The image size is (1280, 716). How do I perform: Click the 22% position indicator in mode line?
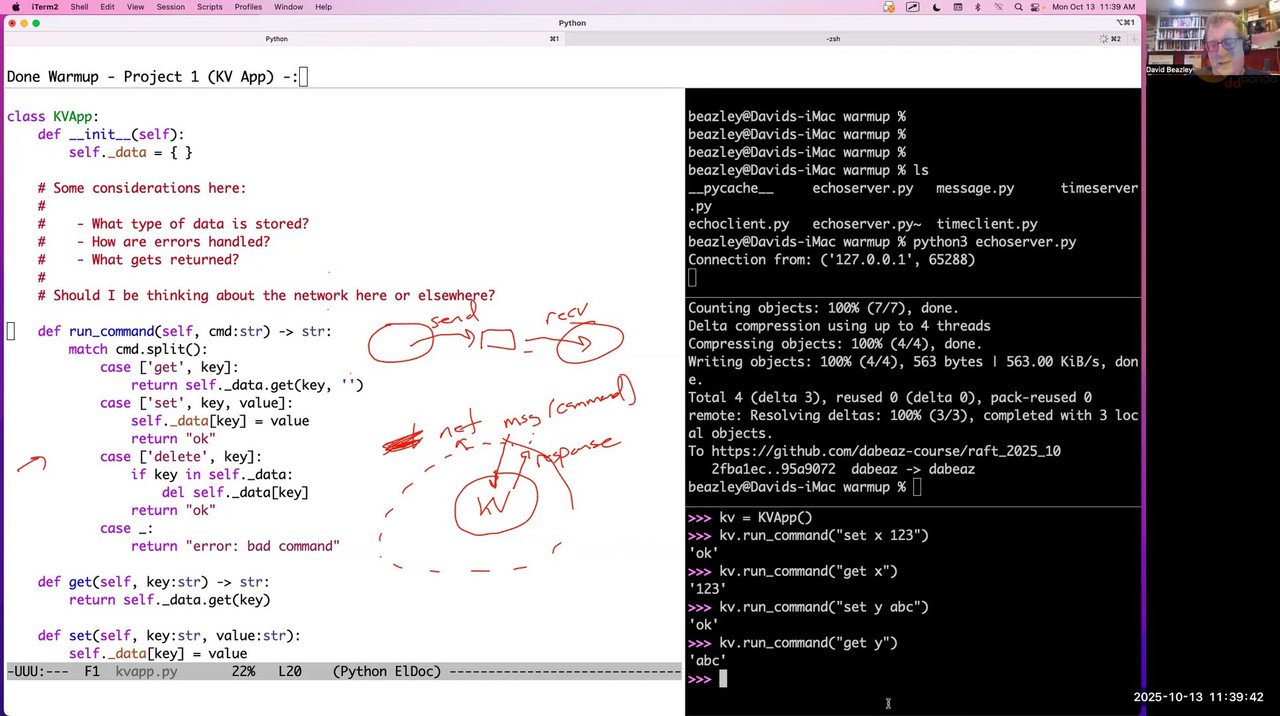coord(243,671)
